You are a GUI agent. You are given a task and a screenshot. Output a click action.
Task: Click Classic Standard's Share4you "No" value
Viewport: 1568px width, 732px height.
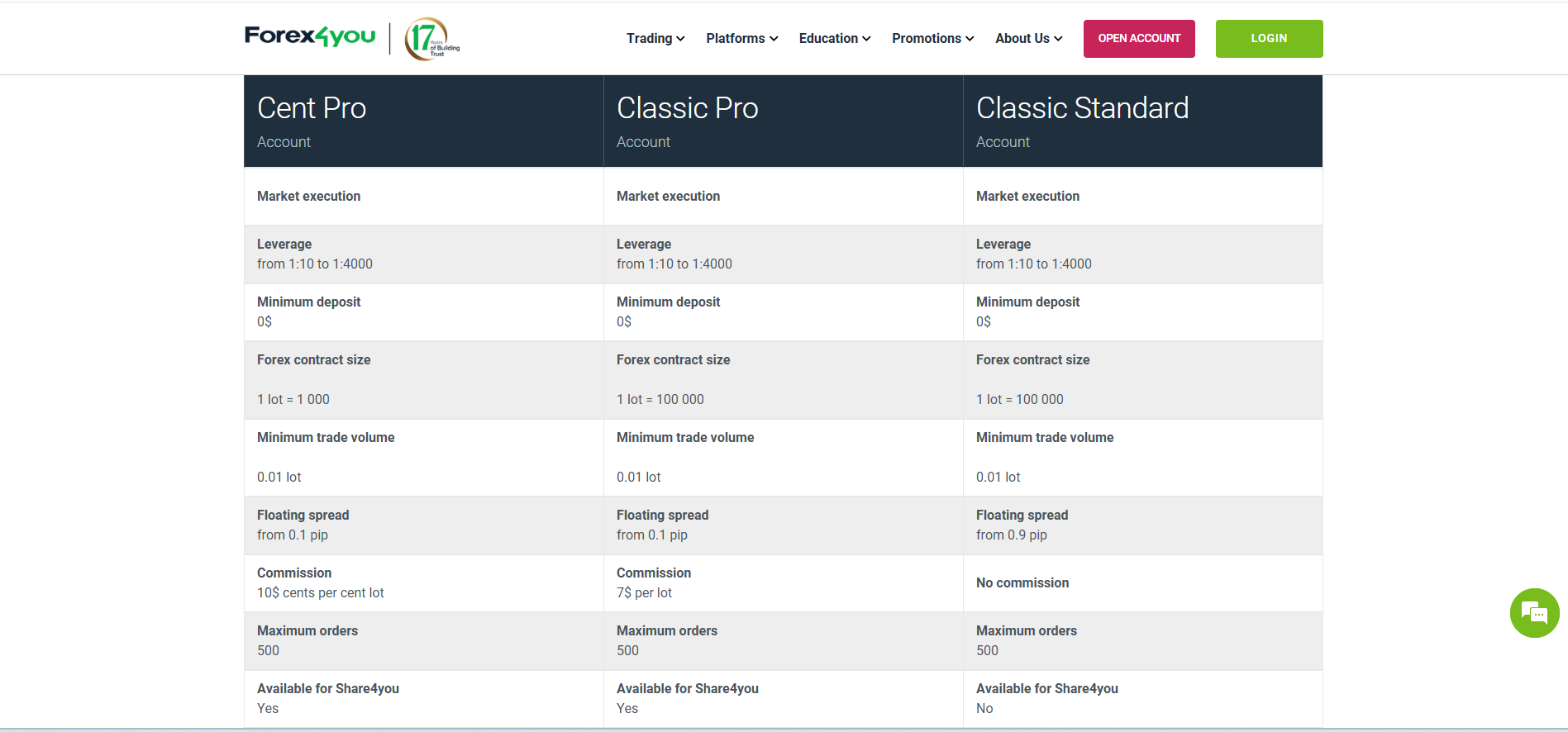point(984,709)
